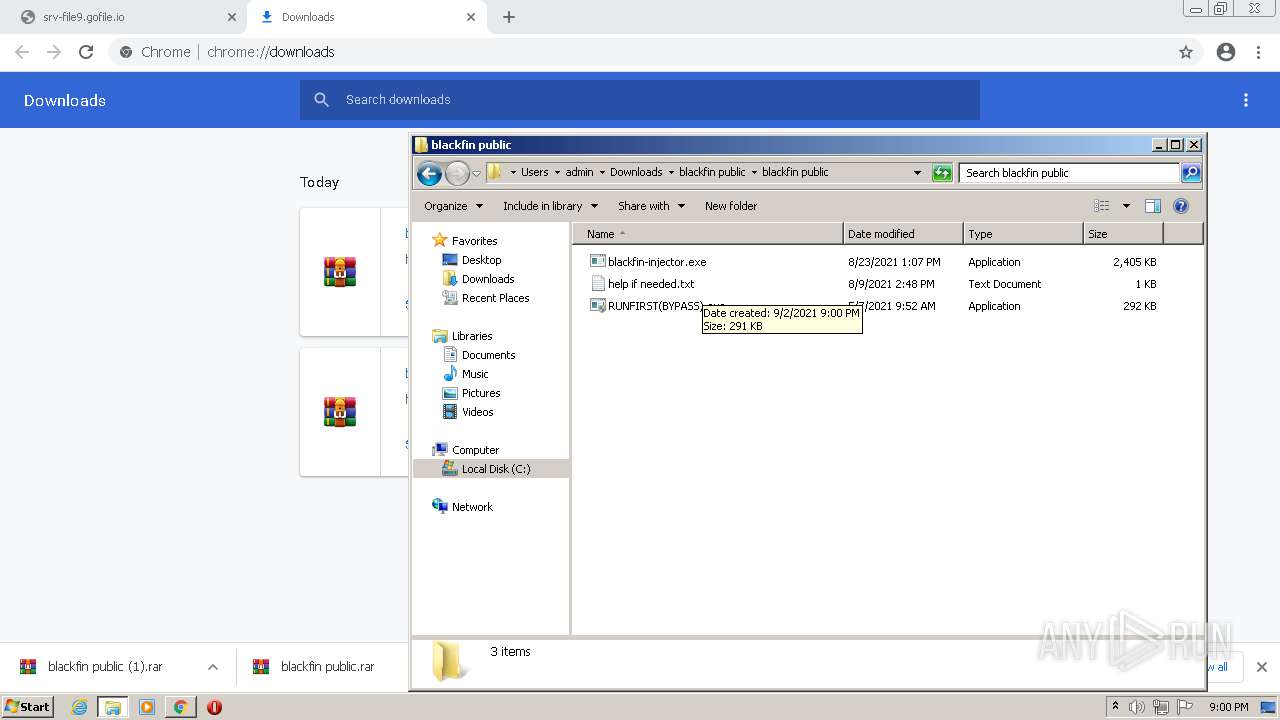
Task: Open Downloads in Favorites
Action: [488, 279]
